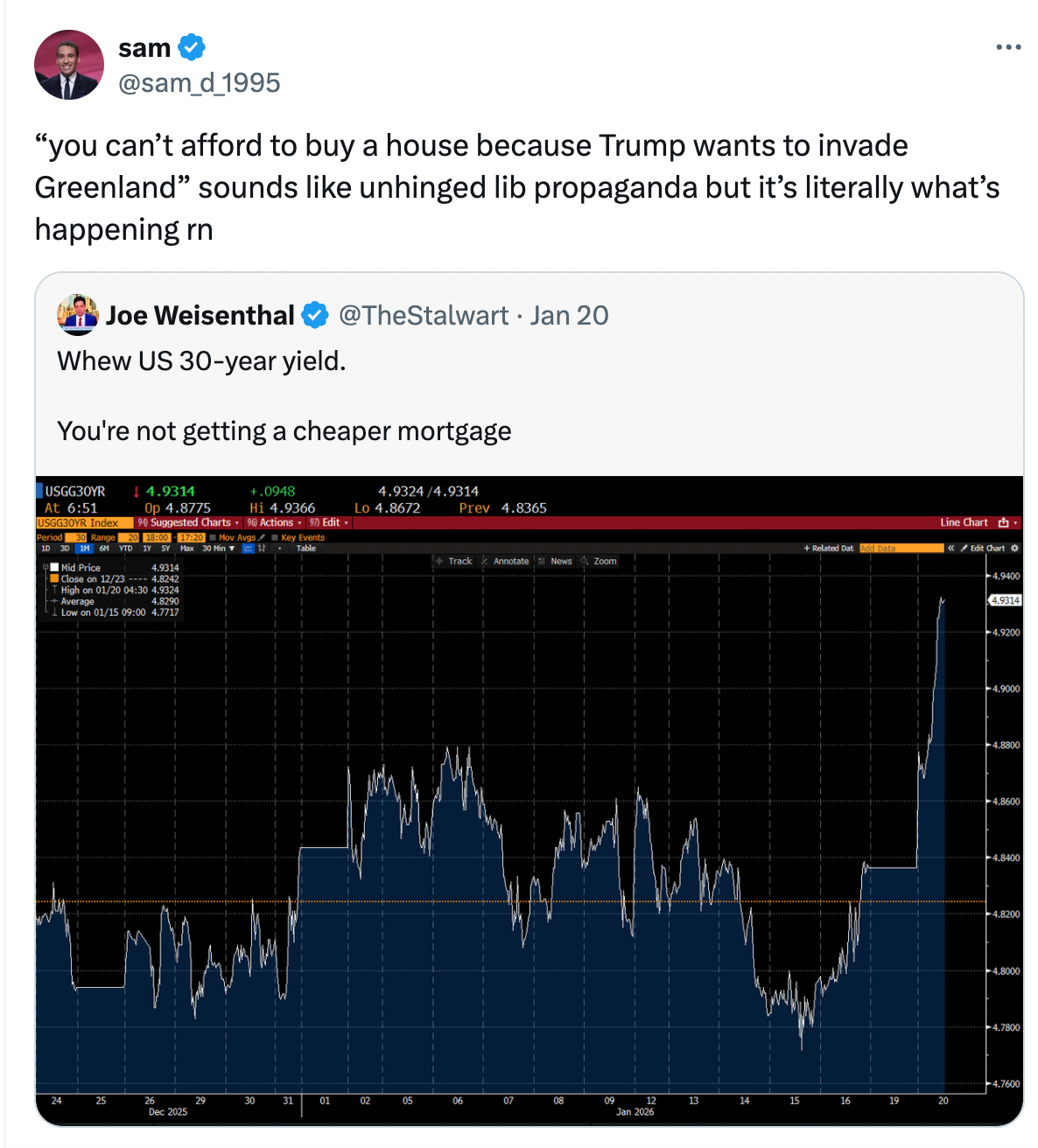Image resolution: width=1038 pixels, height=1148 pixels.
Task: Switch to the Table view
Action: [x=306, y=549]
